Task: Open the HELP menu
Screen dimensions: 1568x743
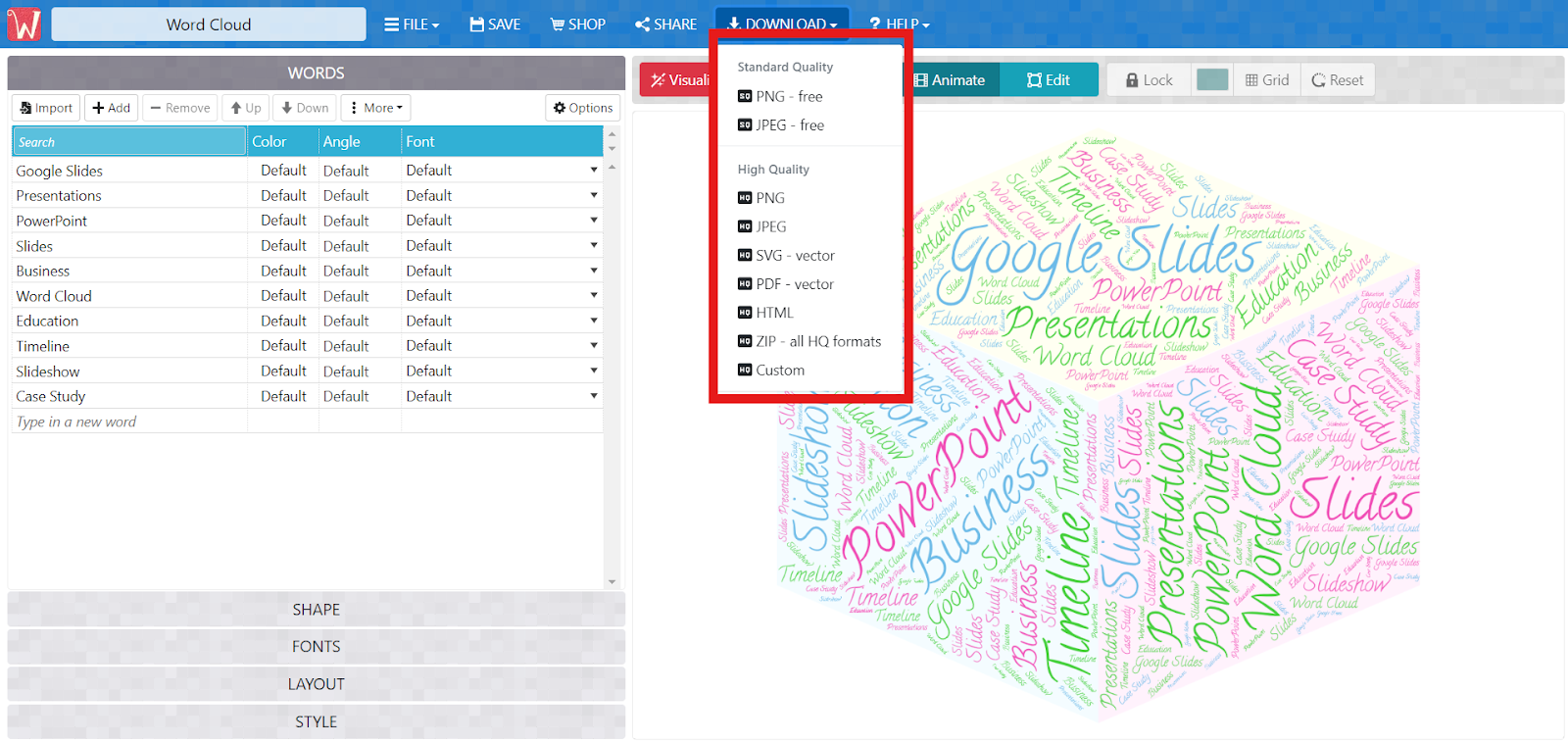Action: point(900,25)
